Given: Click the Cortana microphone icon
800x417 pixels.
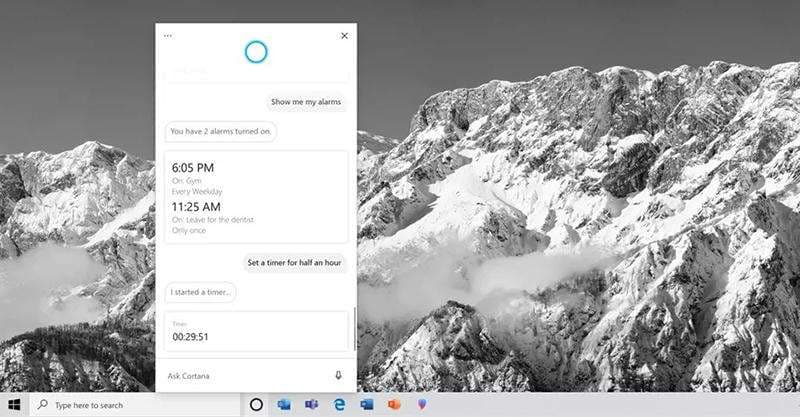Looking at the screenshot, I should tap(338, 376).
